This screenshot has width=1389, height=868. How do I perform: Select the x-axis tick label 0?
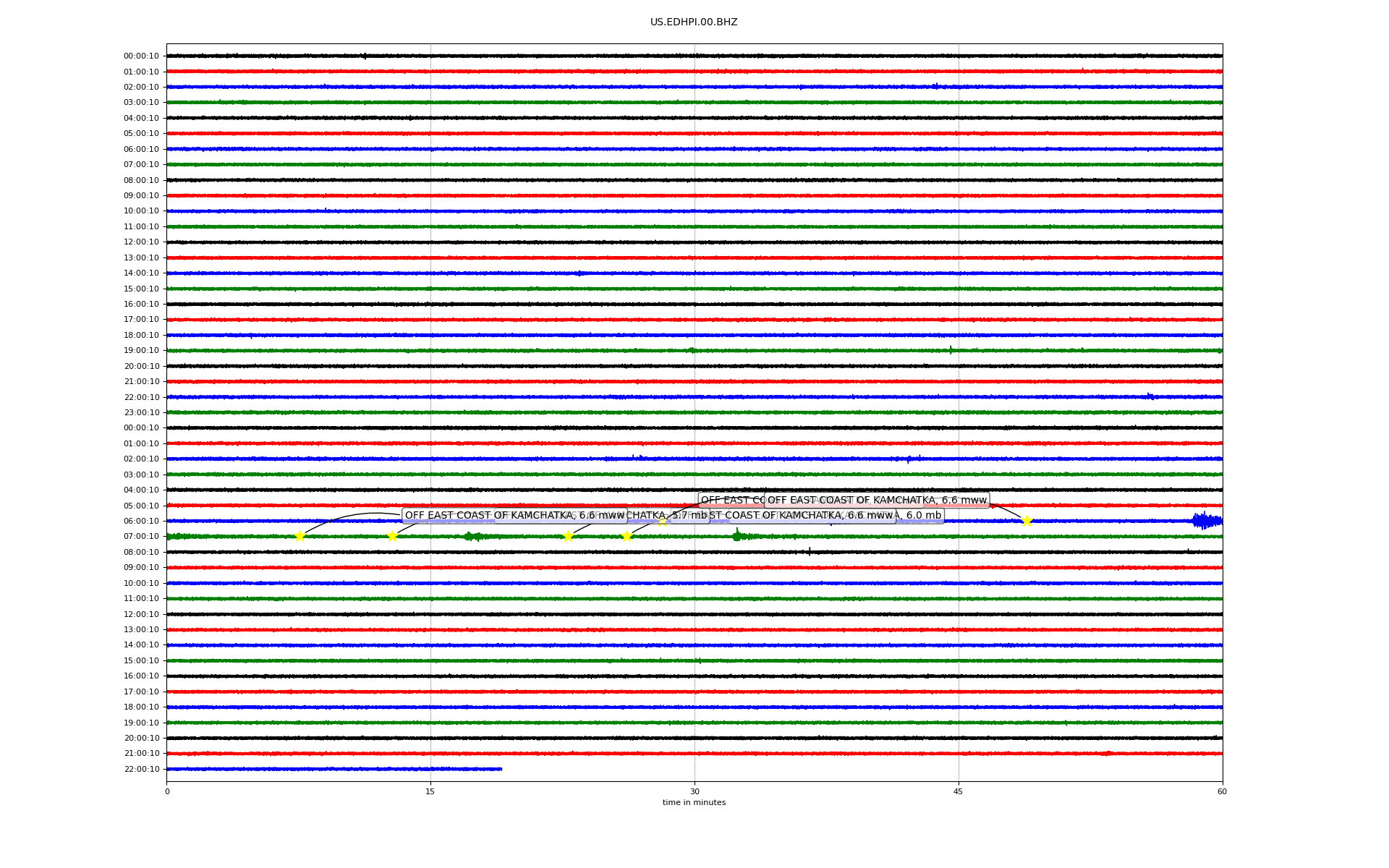point(167,791)
